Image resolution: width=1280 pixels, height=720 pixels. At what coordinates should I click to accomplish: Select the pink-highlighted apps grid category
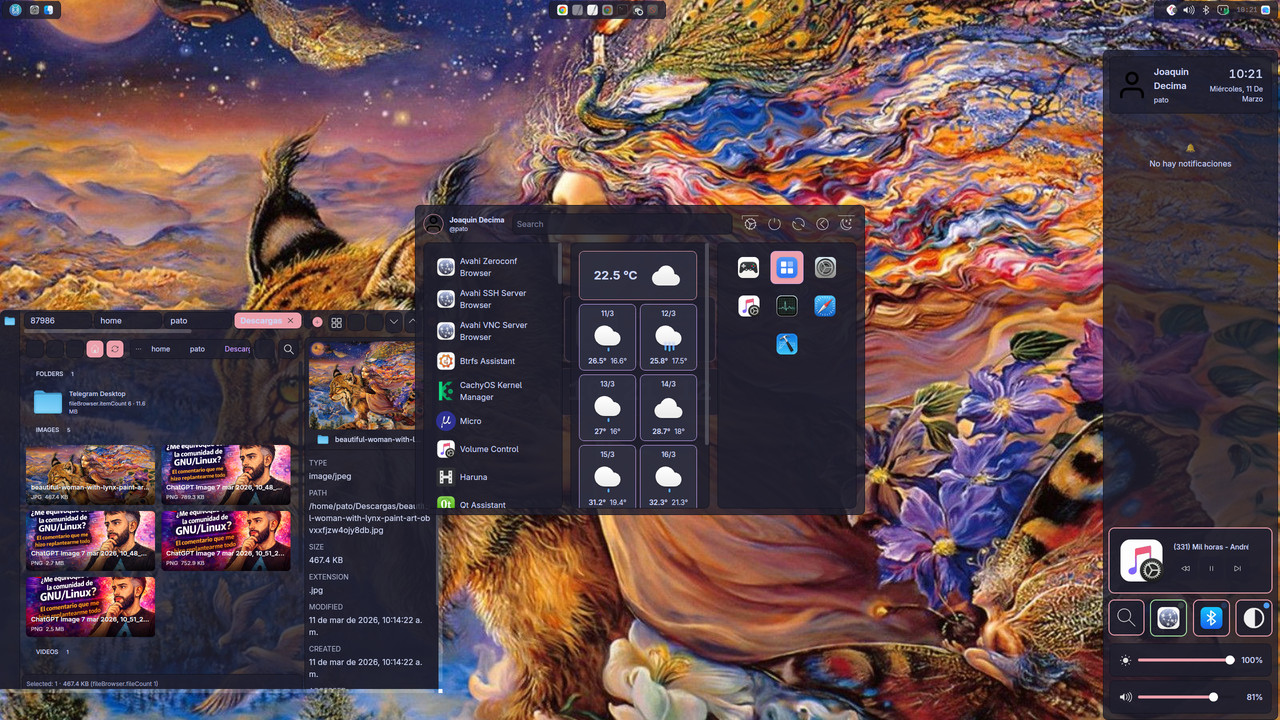tap(787, 268)
